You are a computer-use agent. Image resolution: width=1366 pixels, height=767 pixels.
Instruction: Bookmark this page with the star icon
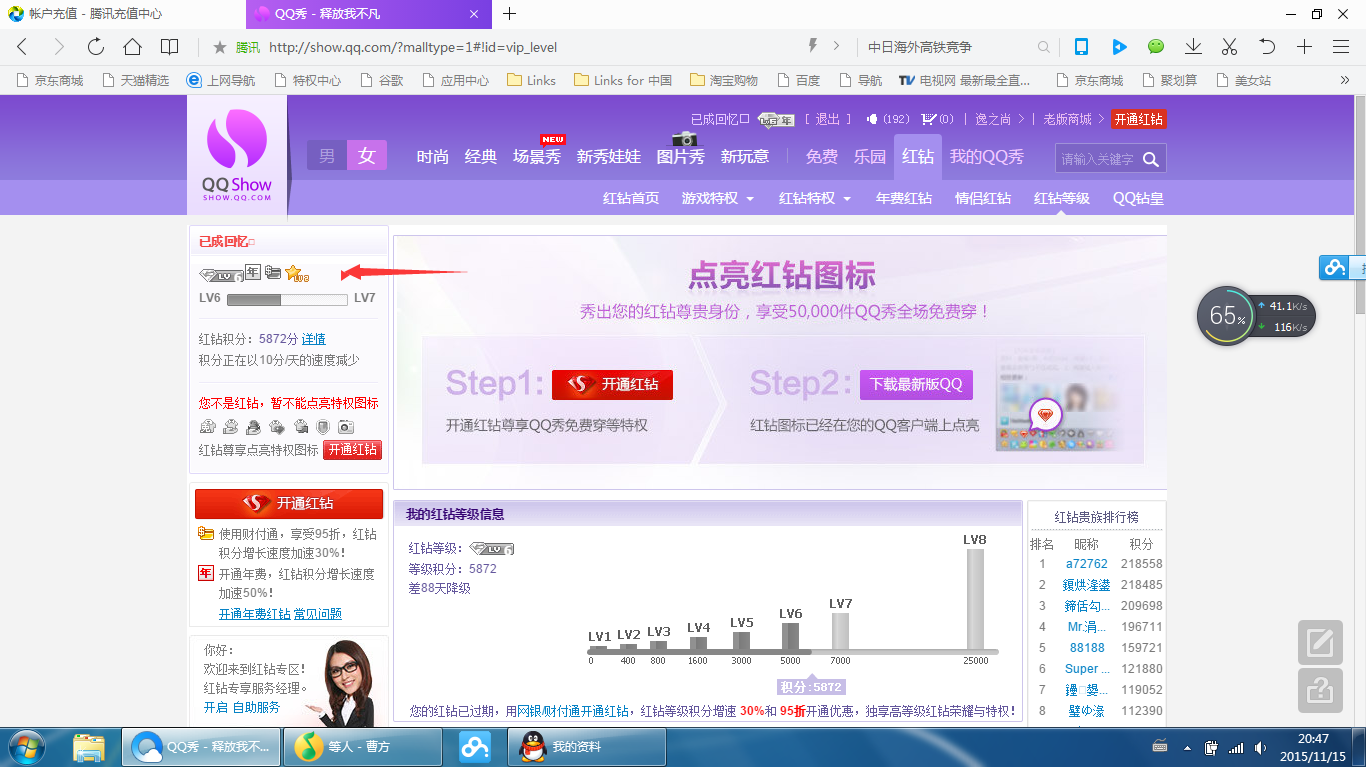coord(220,47)
